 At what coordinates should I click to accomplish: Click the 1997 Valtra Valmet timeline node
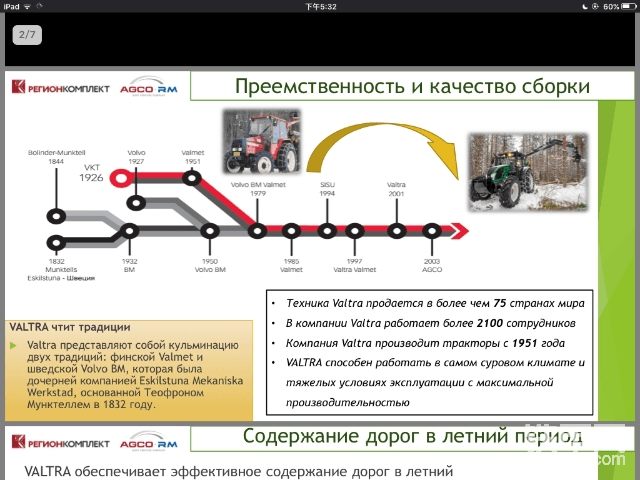click(354, 231)
